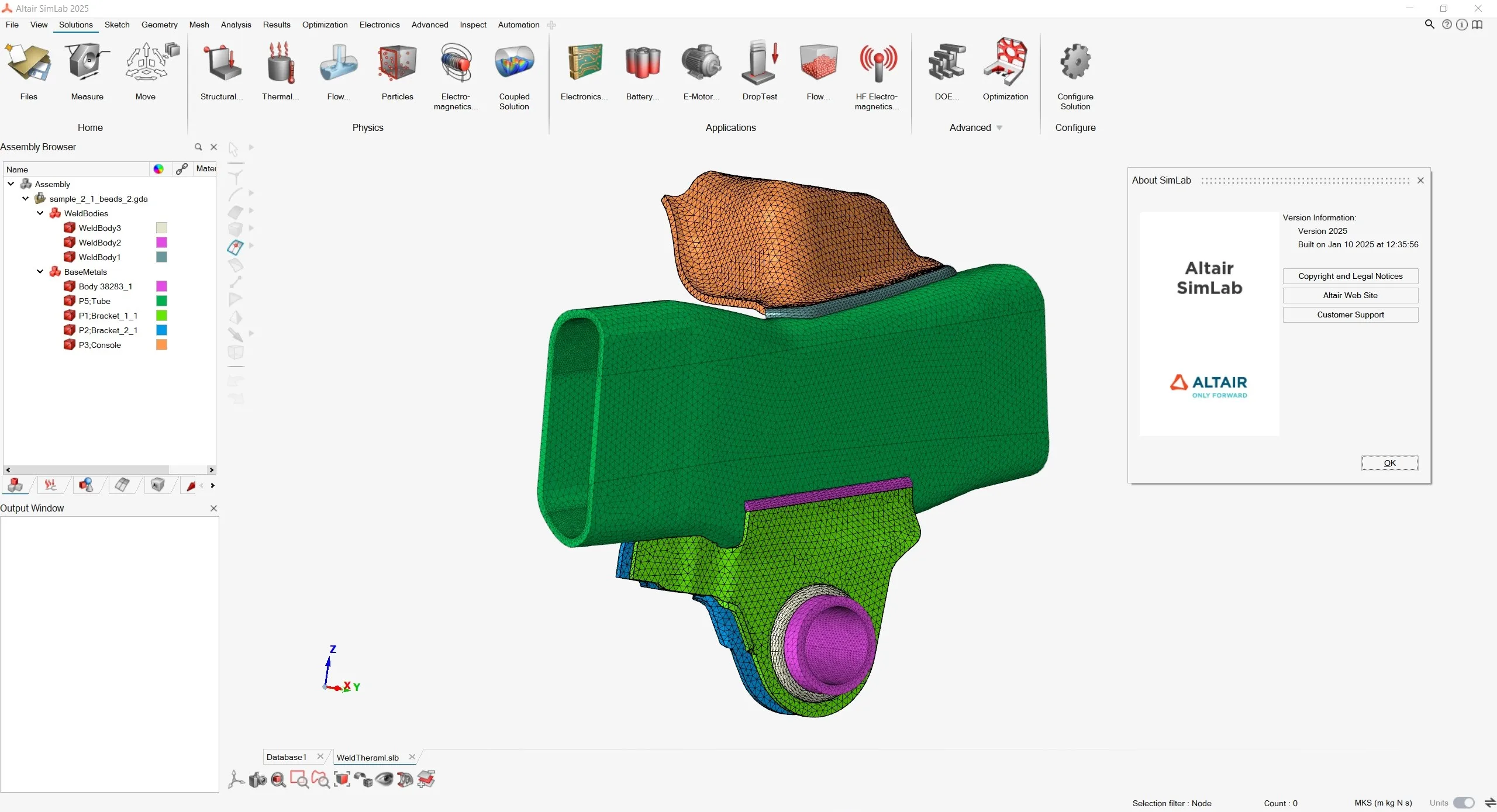Select the Measure tool
Viewport: 1497px width, 812px height.
click(x=87, y=70)
